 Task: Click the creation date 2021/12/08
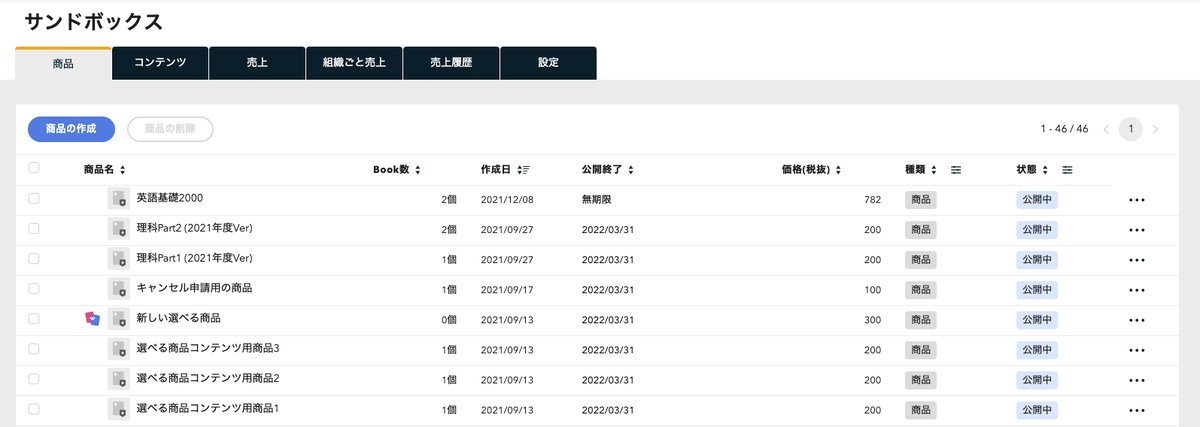tap(507, 200)
